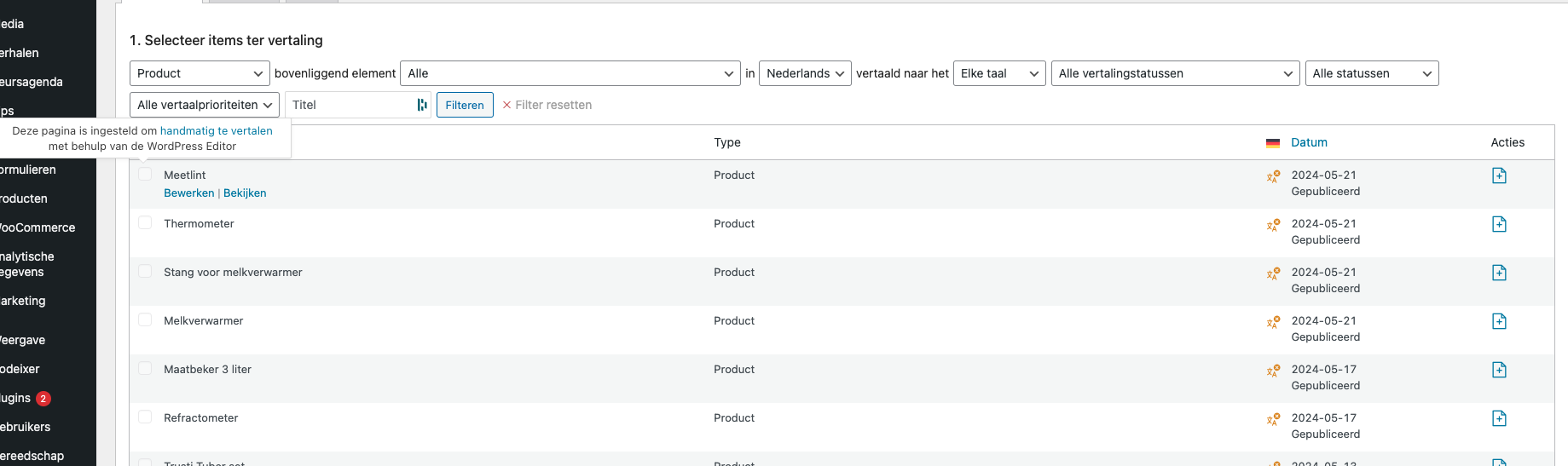
Task: Click the Melkverwarmer product title
Action: [204, 321]
